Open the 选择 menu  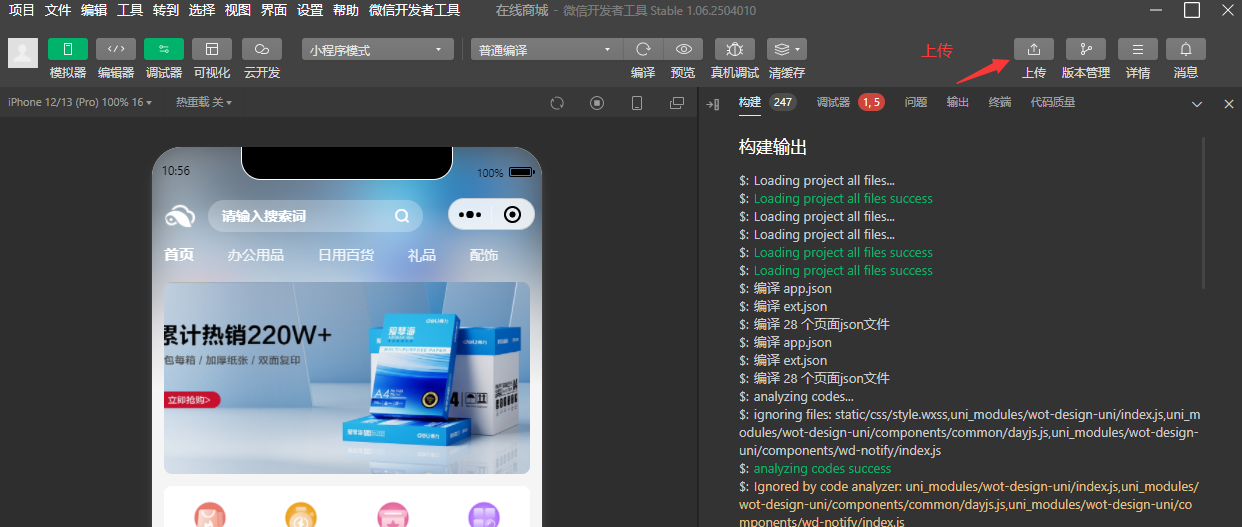tap(202, 10)
